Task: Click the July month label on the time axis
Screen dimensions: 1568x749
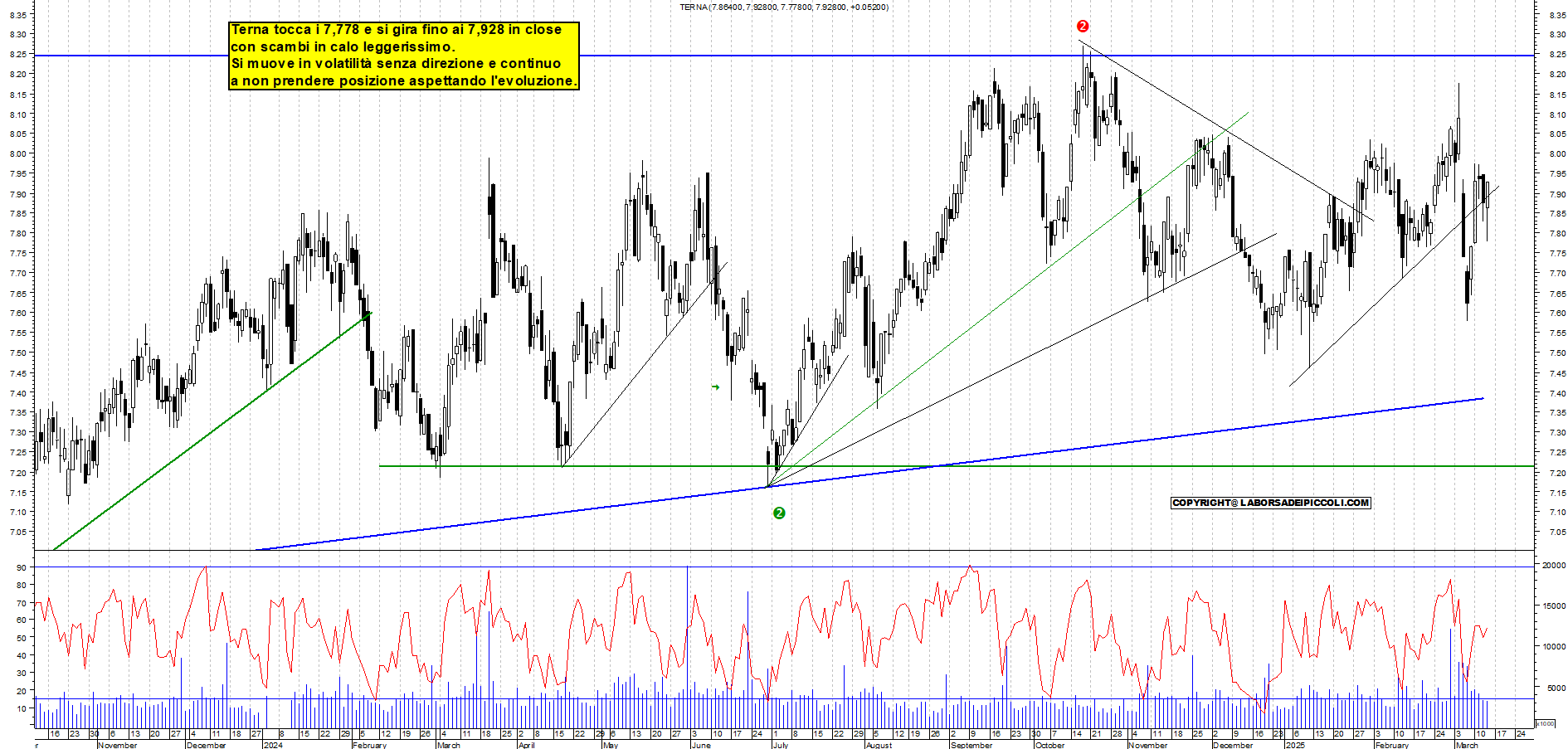Action: [x=781, y=745]
